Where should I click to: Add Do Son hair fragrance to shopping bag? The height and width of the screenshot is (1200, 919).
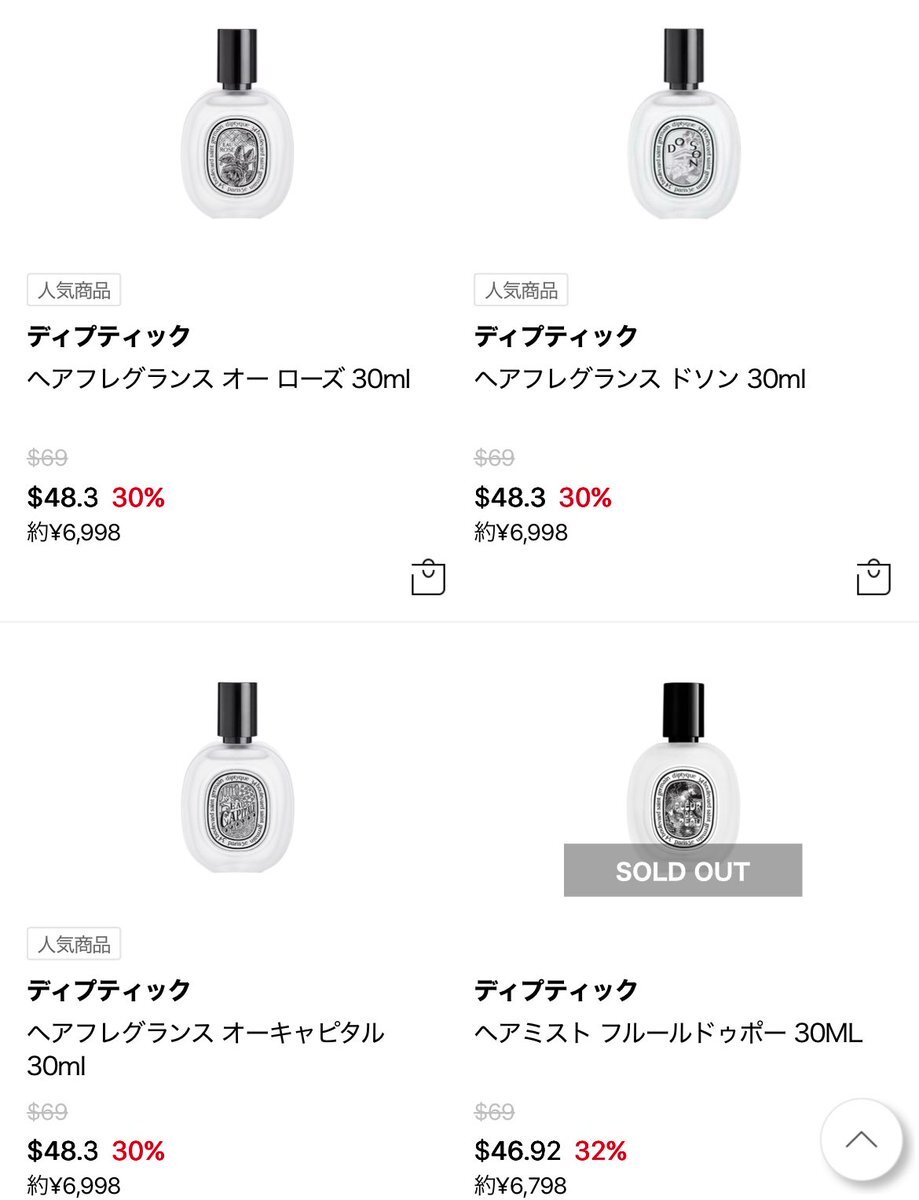873,577
